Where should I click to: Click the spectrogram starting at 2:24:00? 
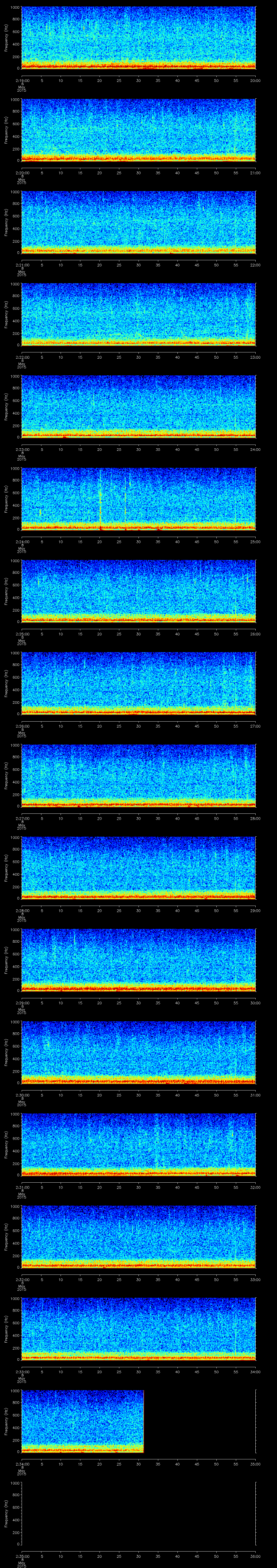point(139,499)
